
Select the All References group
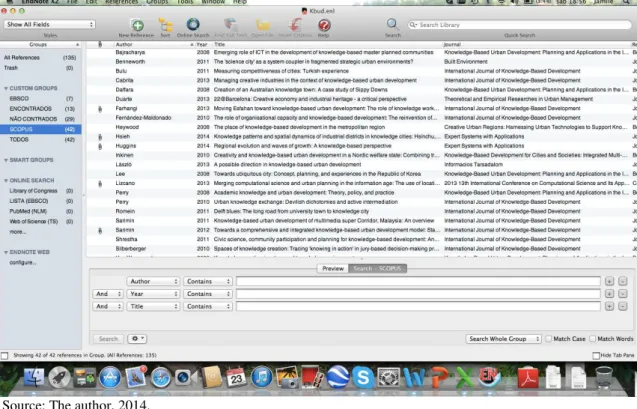[40, 58]
